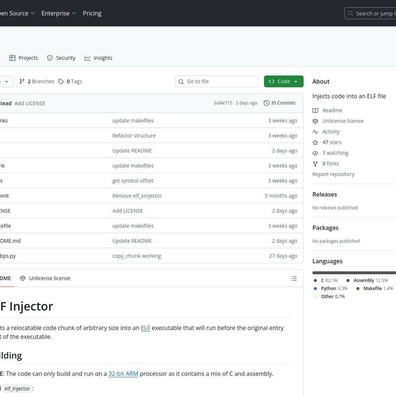Open the Projects tab
396x396 pixels.
23,58
